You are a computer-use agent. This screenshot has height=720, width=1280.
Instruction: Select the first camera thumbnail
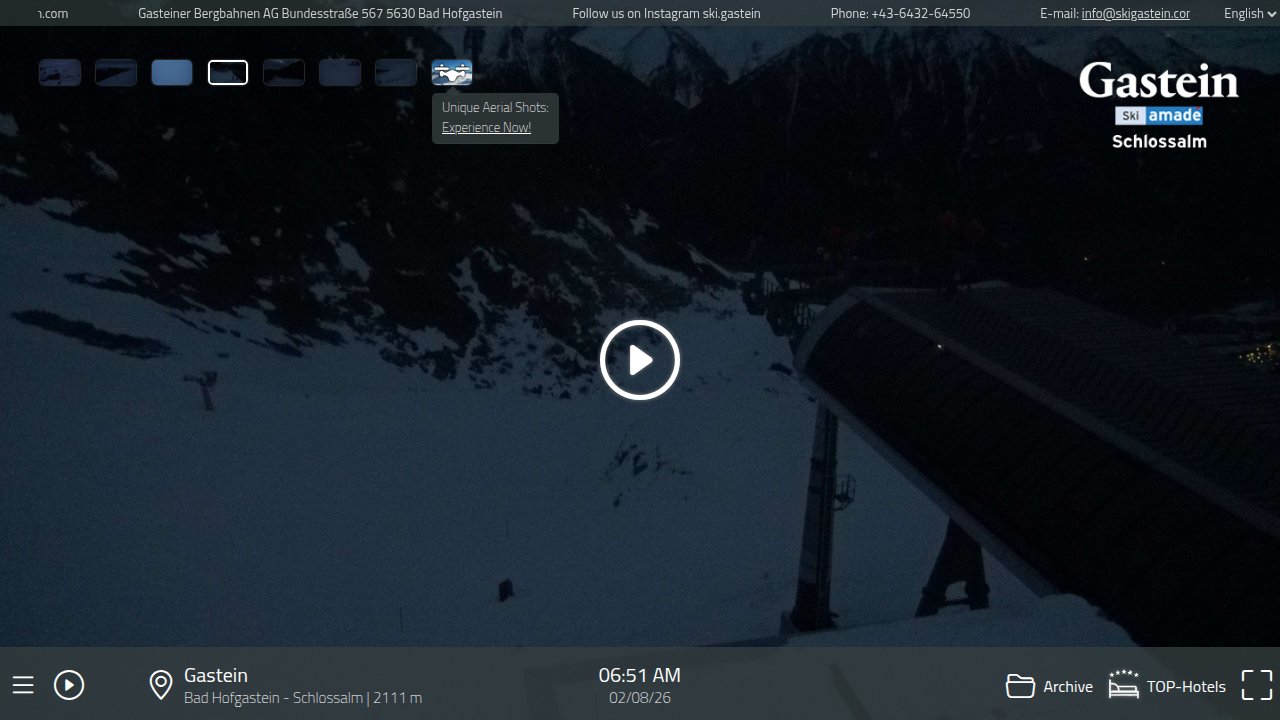pyautogui.click(x=60, y=73)
